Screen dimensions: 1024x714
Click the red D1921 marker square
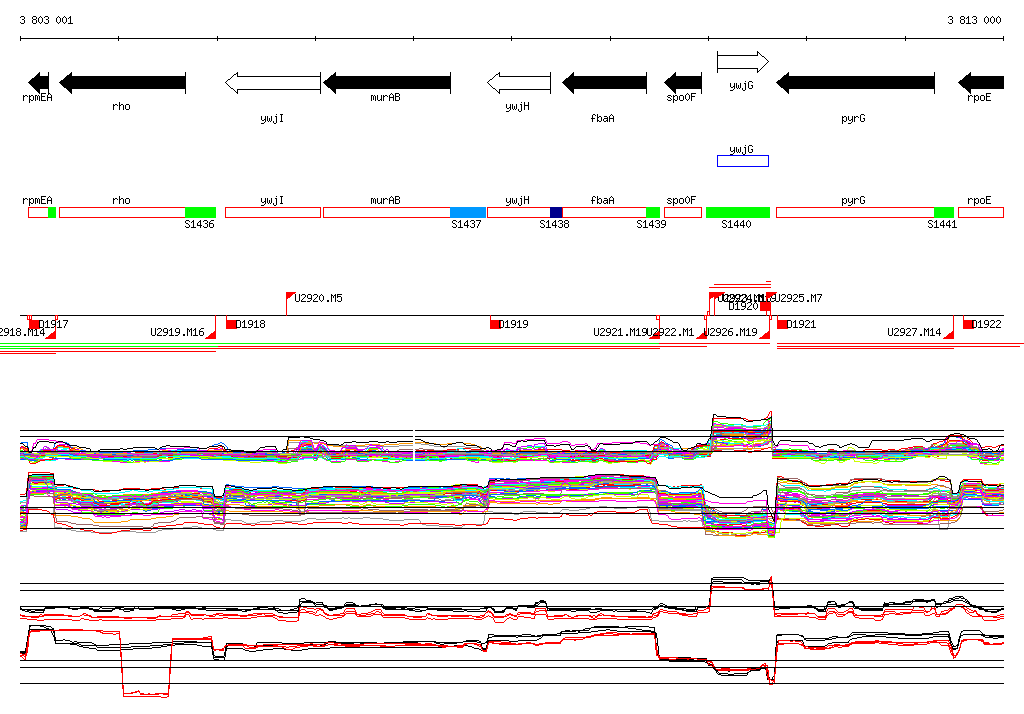click(x=782, y=324)
